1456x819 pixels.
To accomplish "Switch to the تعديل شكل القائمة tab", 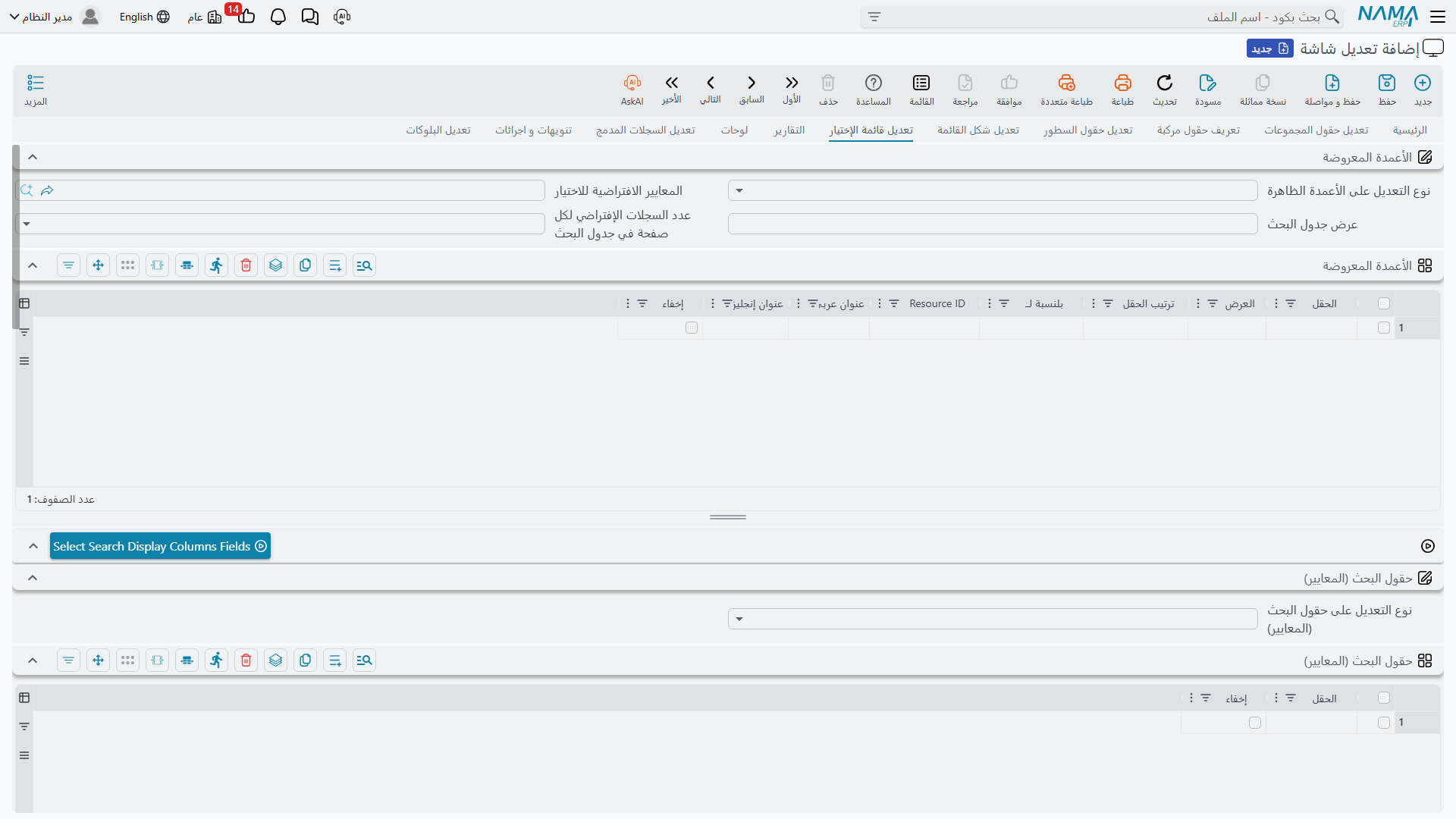I will click(x=978, y=130).
